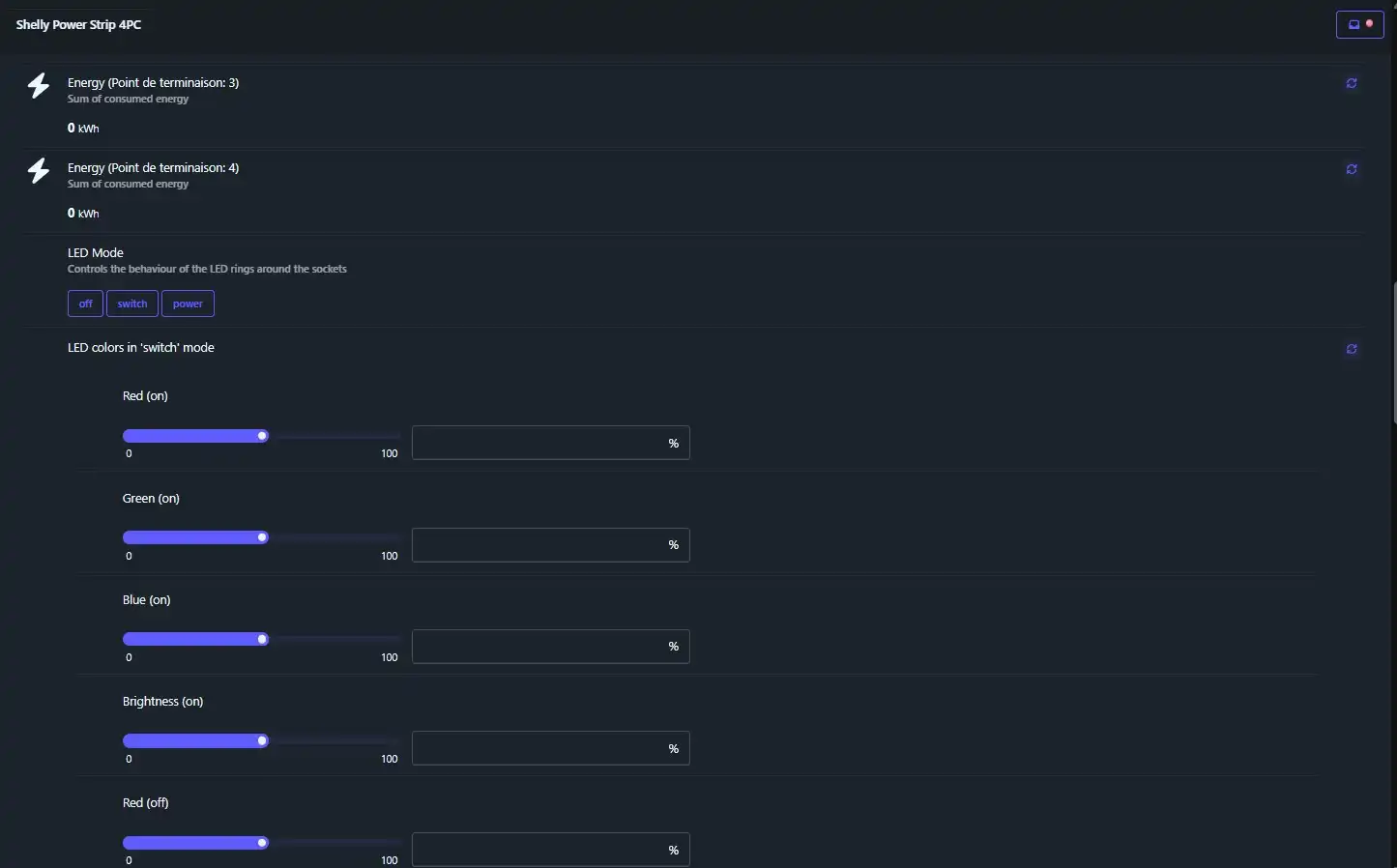The width and height of the screenshot is (1397, 868).
Task: Set LED Mode to off
Action: click(x=85, y=304)
